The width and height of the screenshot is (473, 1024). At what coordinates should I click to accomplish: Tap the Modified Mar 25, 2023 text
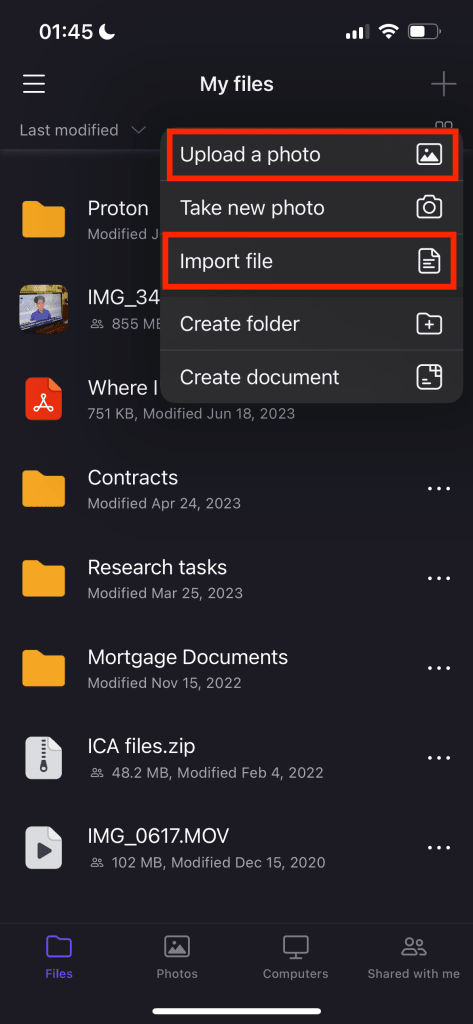[165, 594]
